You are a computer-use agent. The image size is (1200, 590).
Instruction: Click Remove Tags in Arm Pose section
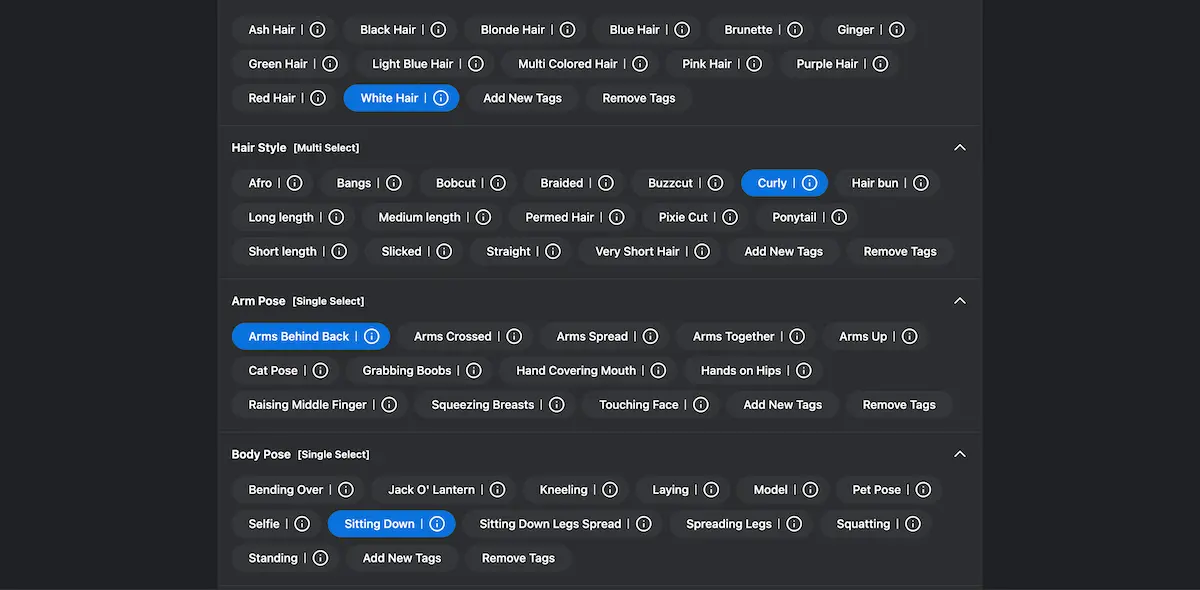[x=899, y=405]
